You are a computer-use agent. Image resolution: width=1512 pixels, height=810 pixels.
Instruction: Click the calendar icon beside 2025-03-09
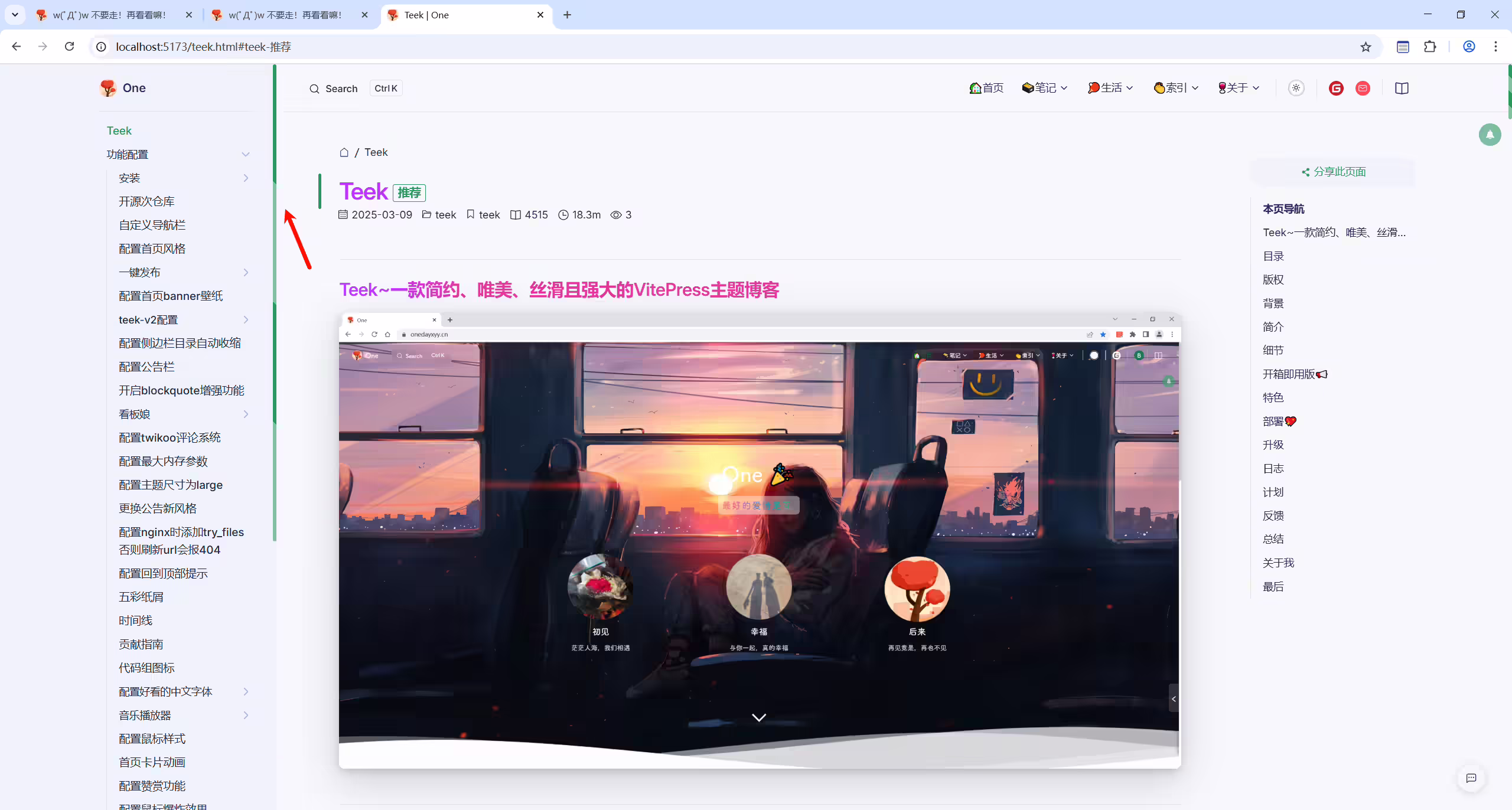tap(343, 214)
